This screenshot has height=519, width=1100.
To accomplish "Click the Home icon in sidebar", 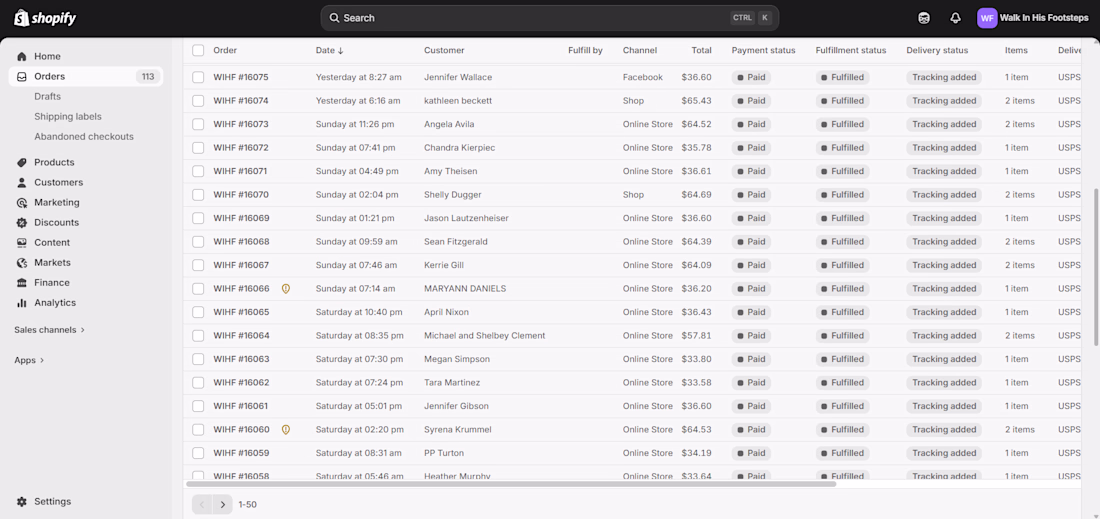I will [22, 56].
